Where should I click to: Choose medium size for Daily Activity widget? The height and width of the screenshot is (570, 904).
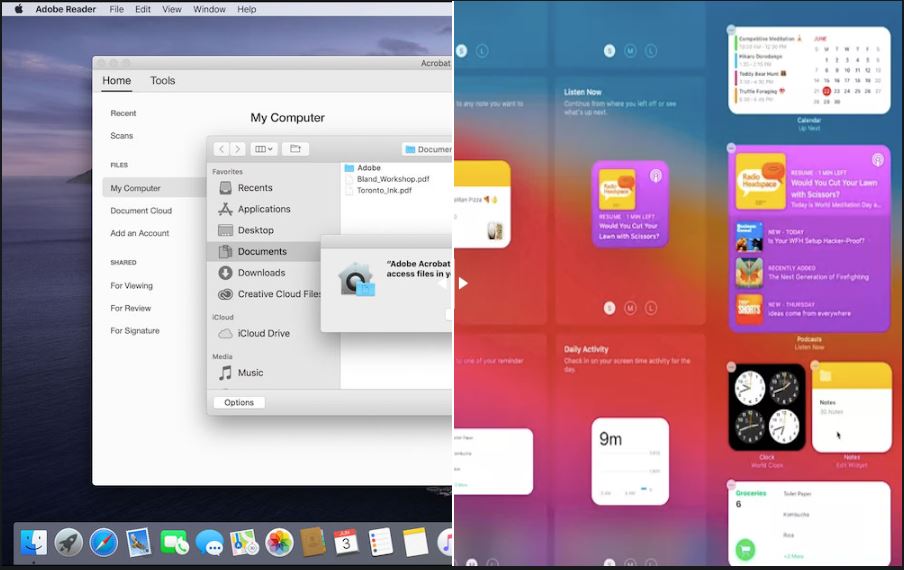(630, 563)
